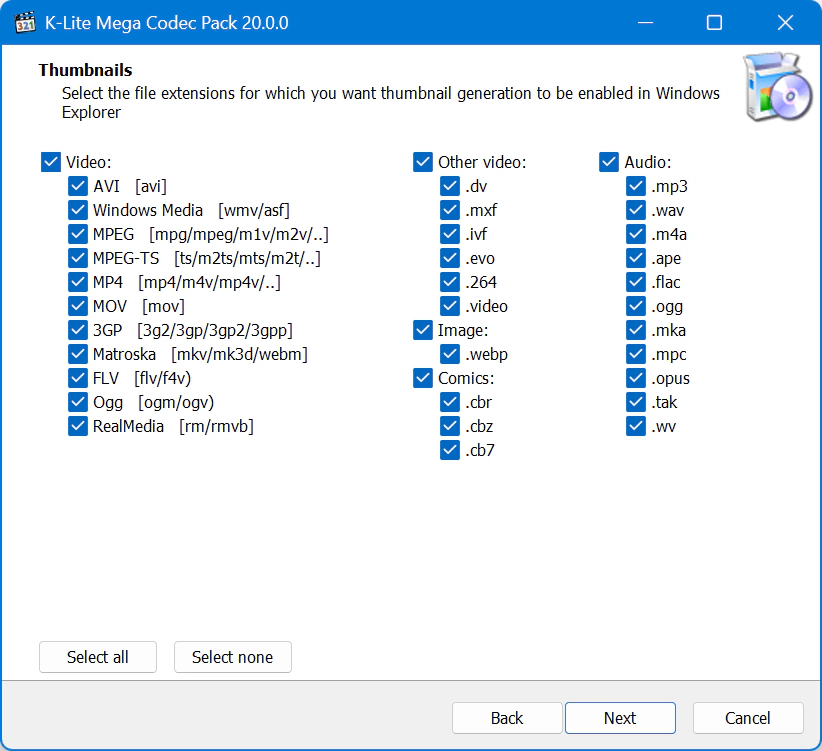The image size is (822, 751).
Task: Click the Select none button
Action: coord(233,657)
